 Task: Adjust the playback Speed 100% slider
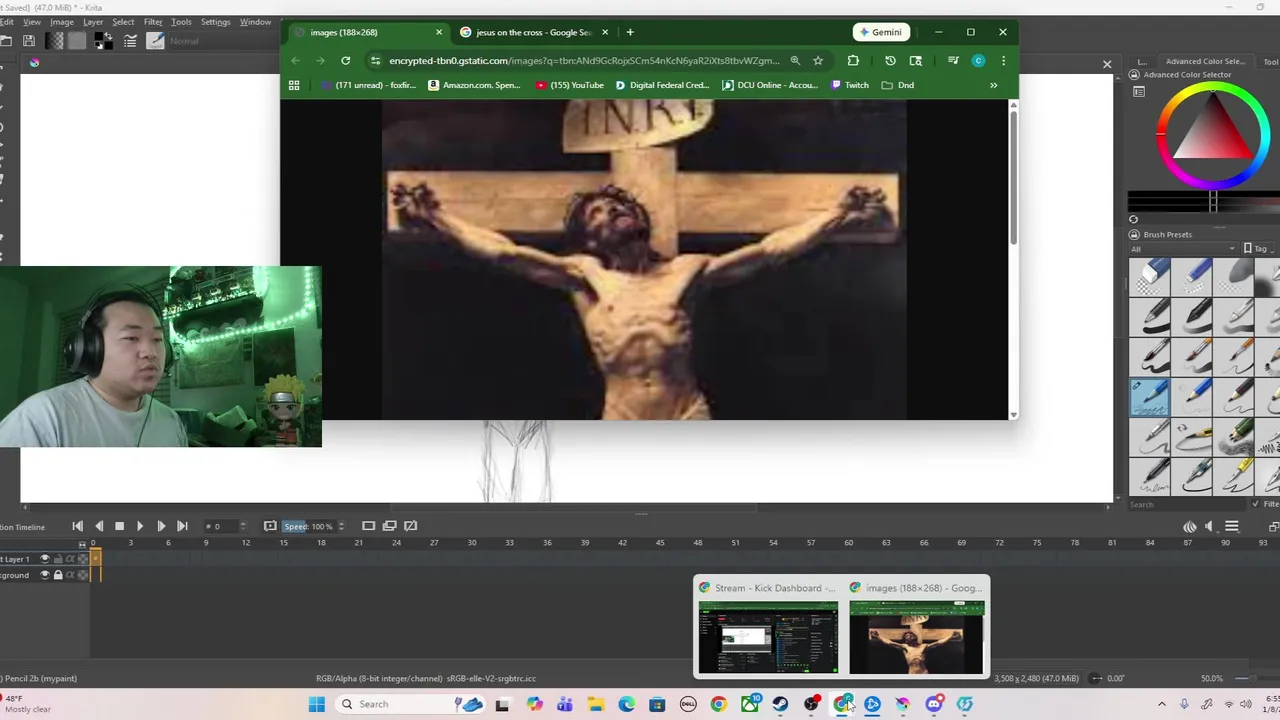[312, 526]
